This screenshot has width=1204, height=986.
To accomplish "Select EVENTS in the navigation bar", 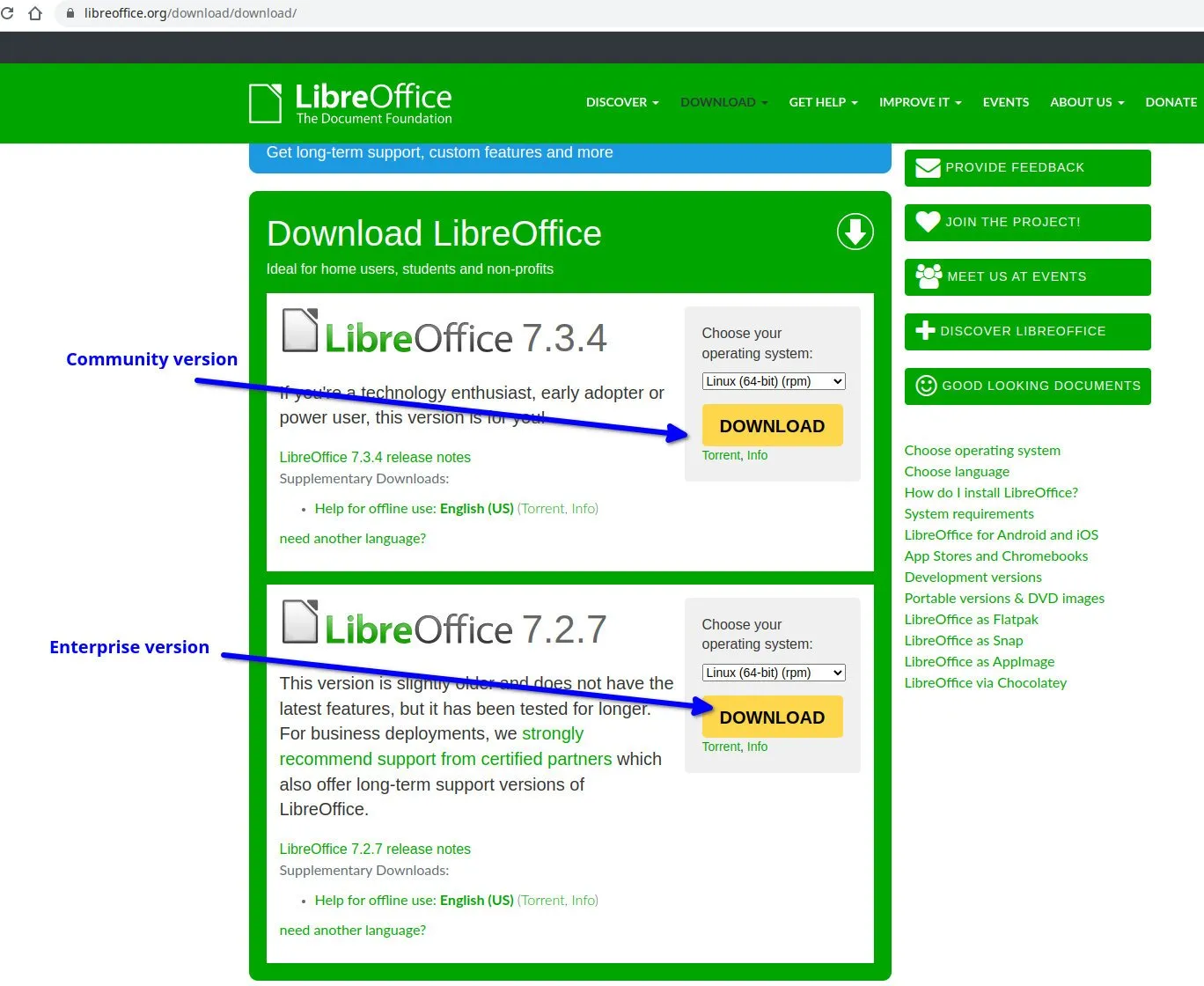I will pyautogui.click(x=1005, y=102).
